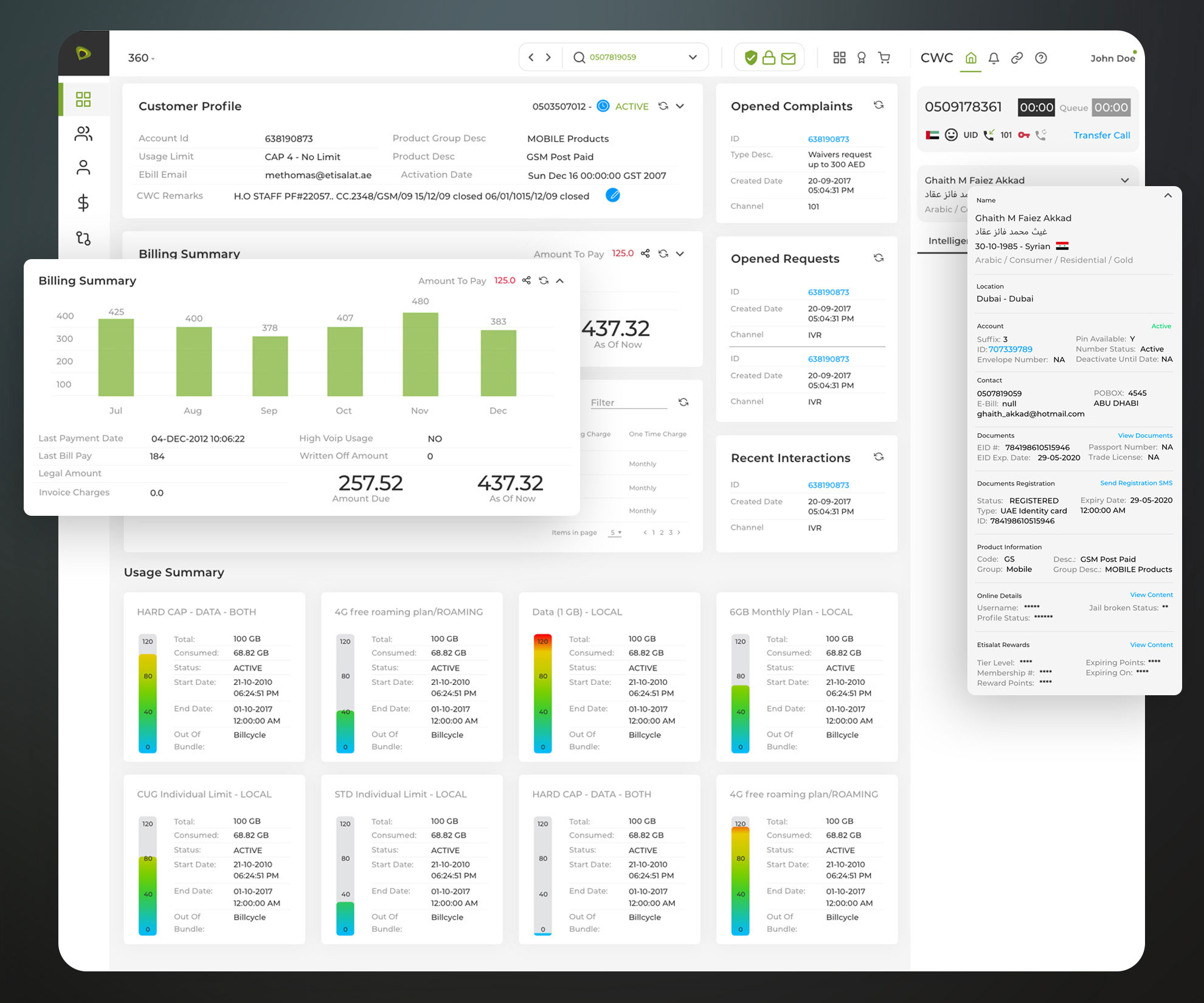Image resolution: width=1204 pixels, height=1003 pixels.
Task: Refresh the Filter table list
Action: [683, 402]
